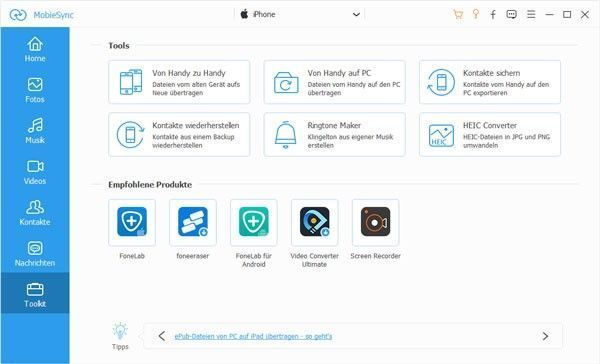Open the Home section in sidebar
Viewport: 600px width, 364px height.
[x=35, y=49]
